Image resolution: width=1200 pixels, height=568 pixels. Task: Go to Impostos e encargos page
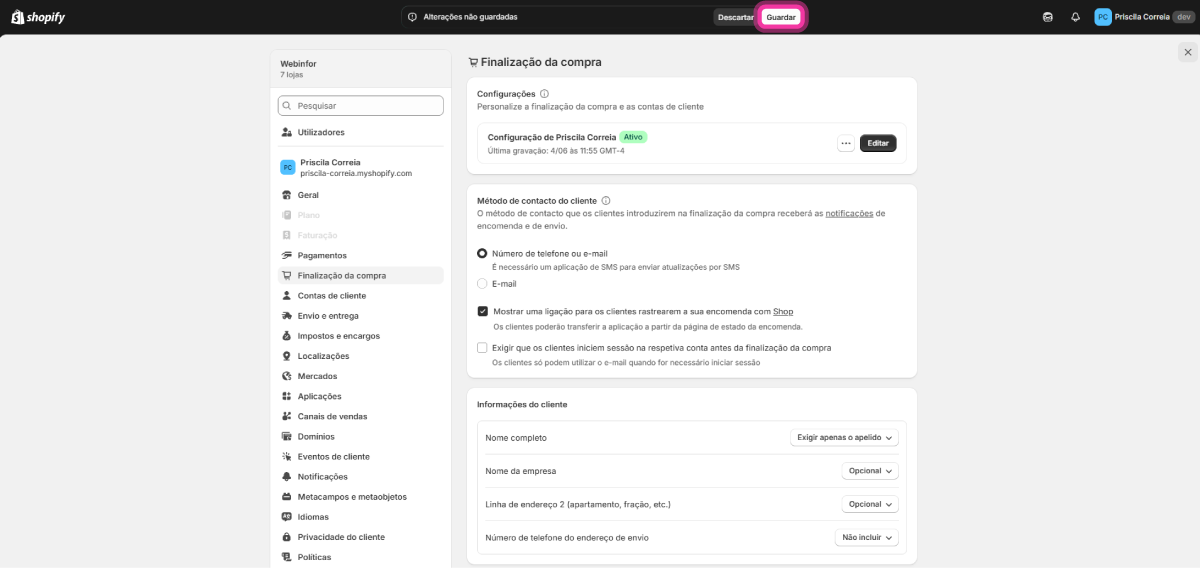click(360, 336)
